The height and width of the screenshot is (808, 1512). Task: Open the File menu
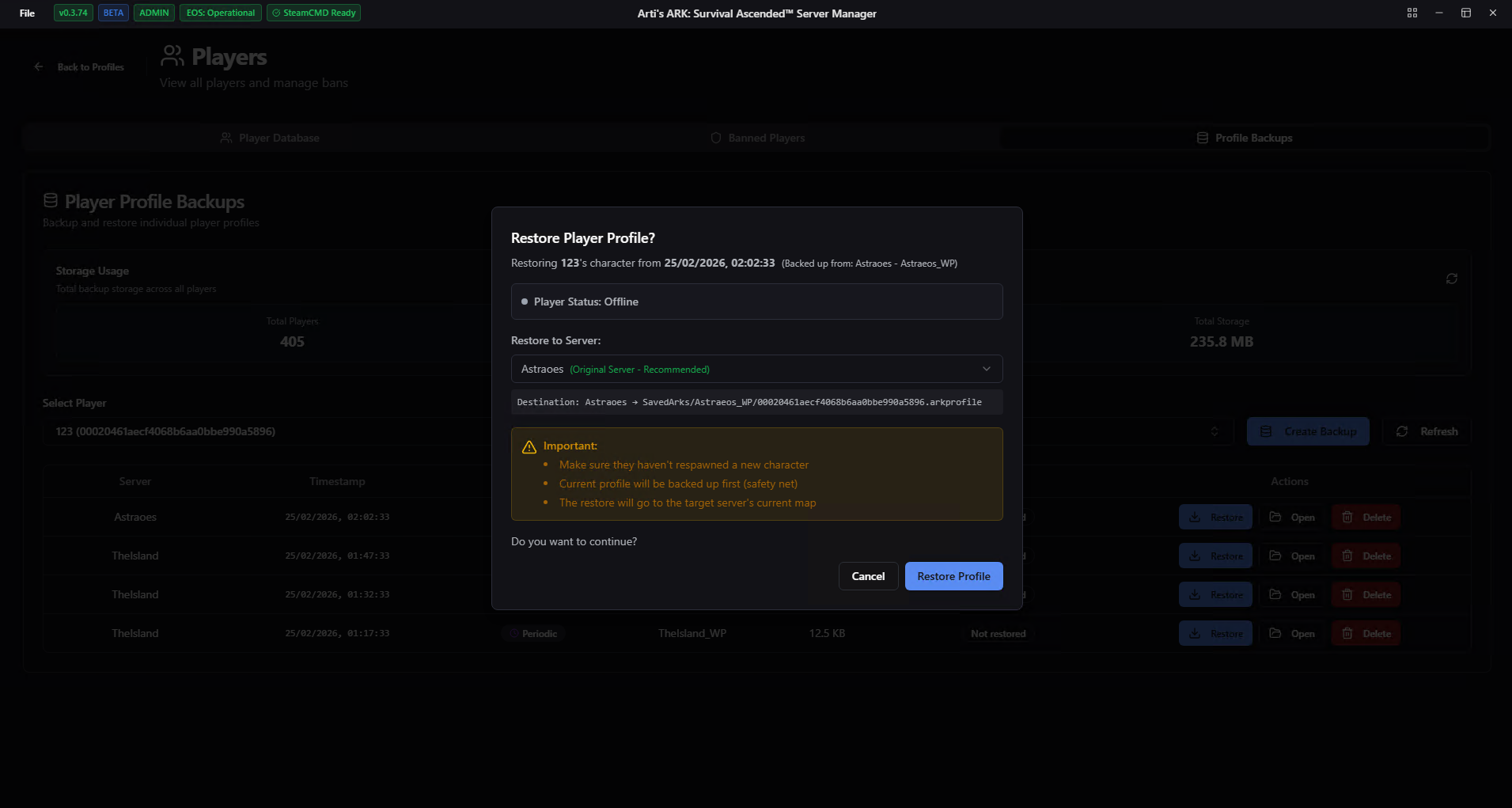[27, 13]
